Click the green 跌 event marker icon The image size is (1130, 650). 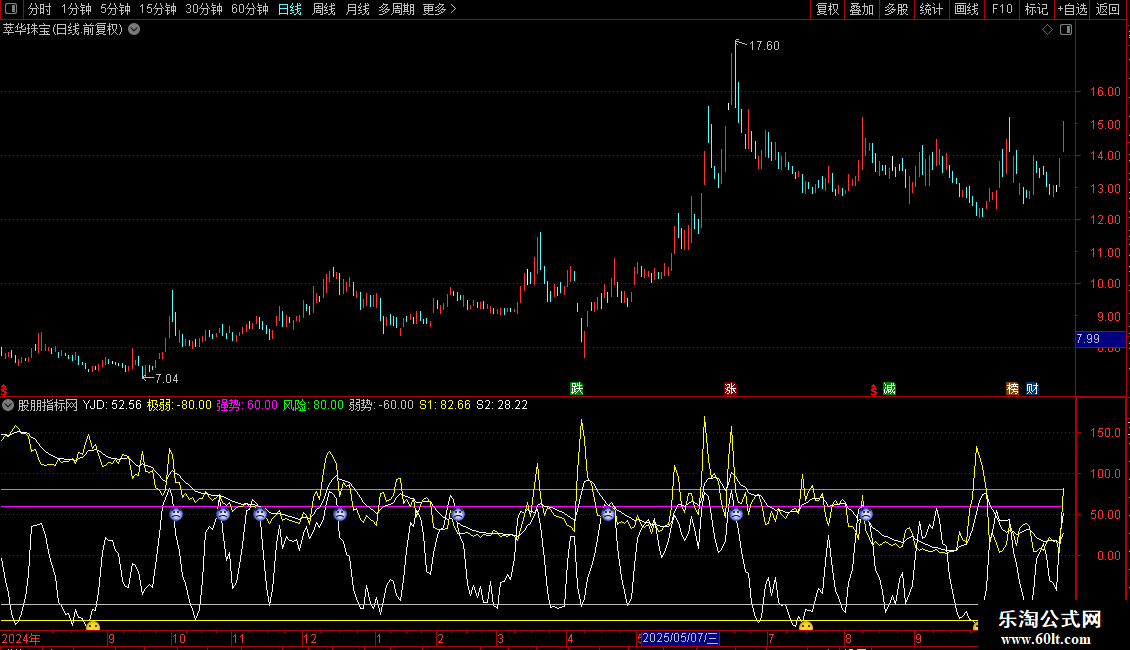tap(576, 389)
